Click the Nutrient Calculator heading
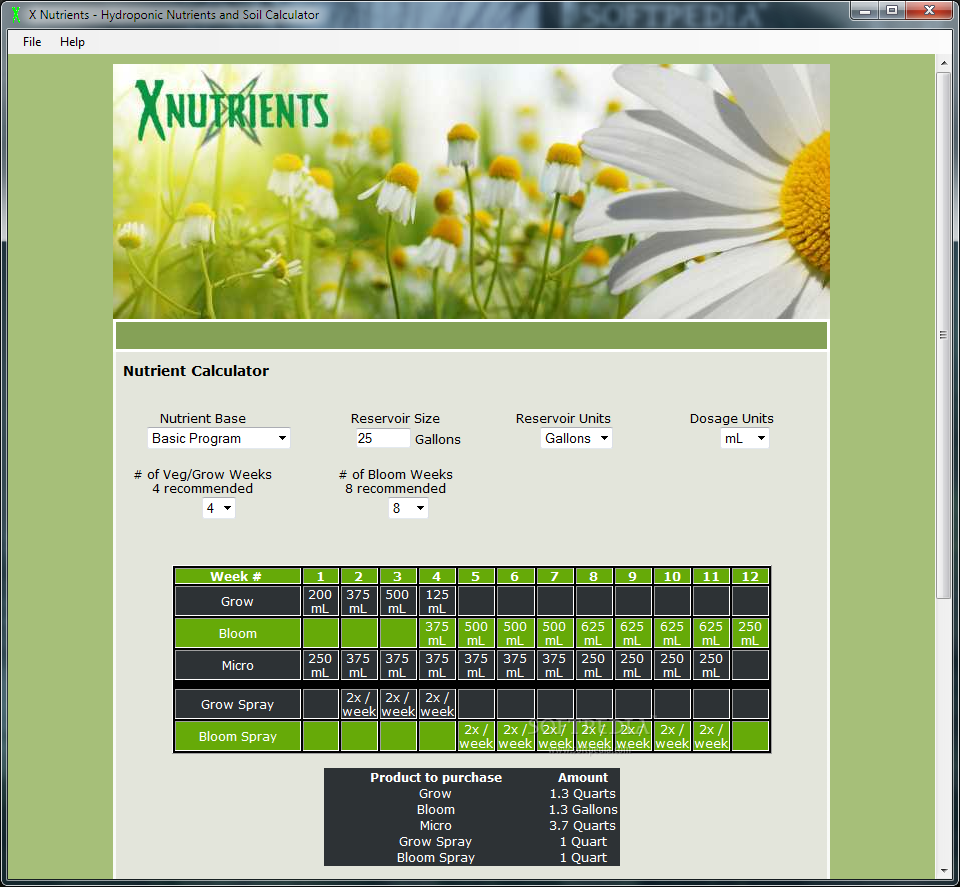The height and width of the screenshot is (887, 960). pyautogui.click(x=196, y=371)
